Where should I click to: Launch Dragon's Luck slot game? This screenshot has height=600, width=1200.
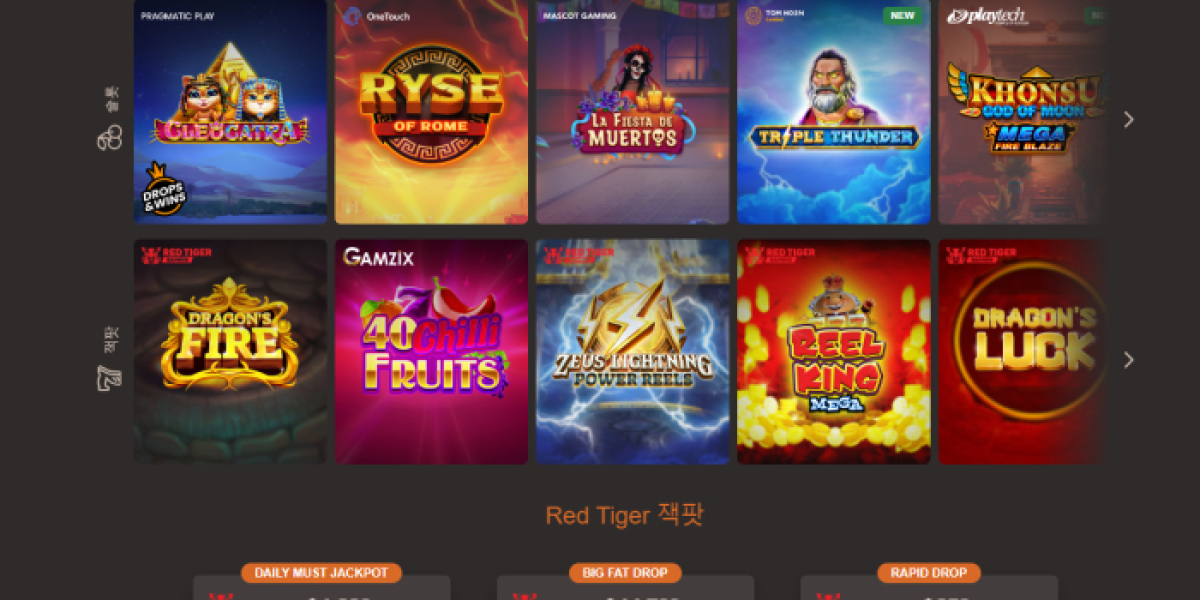click(x=1022, y=351)
